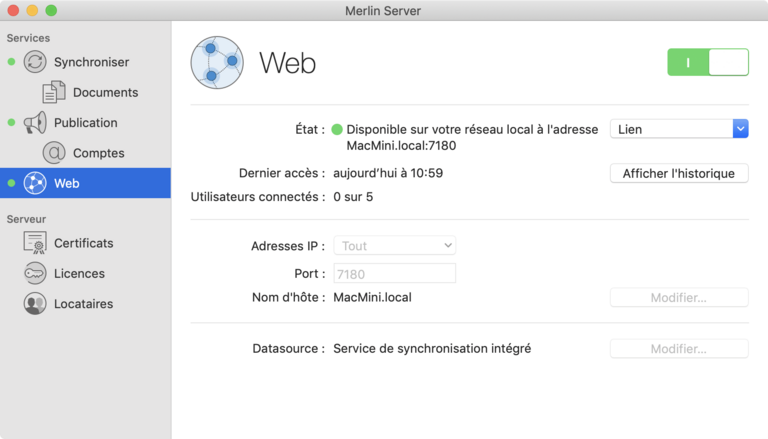Click the Port field showing 7180
Screen dimensions: 768x439
click(x=395, y=273)
